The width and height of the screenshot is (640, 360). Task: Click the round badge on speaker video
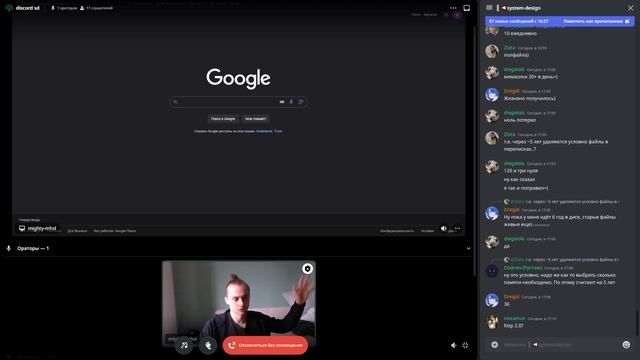click(307, 269)
